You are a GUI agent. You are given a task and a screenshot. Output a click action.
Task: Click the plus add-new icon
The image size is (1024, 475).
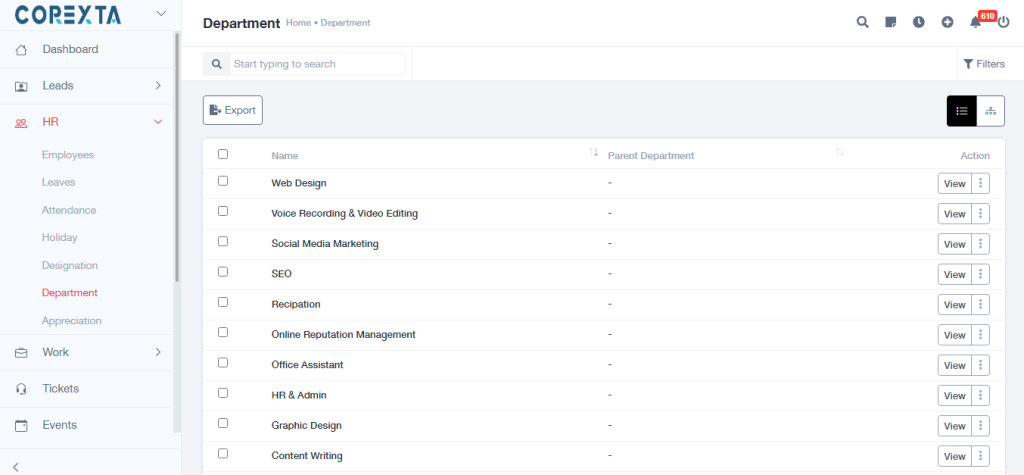click(947, 22)
